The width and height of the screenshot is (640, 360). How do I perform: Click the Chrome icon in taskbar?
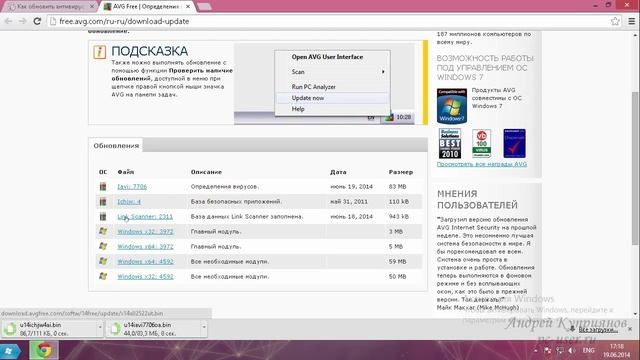point(44,351)
